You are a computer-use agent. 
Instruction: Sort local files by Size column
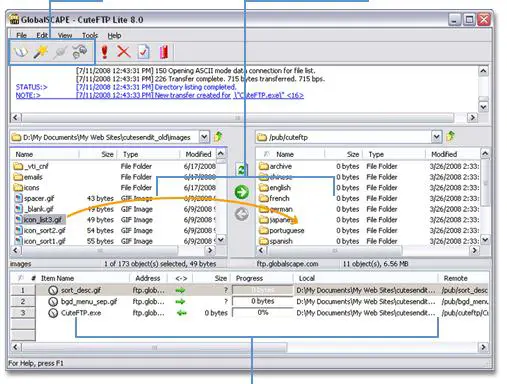(98, 154)
